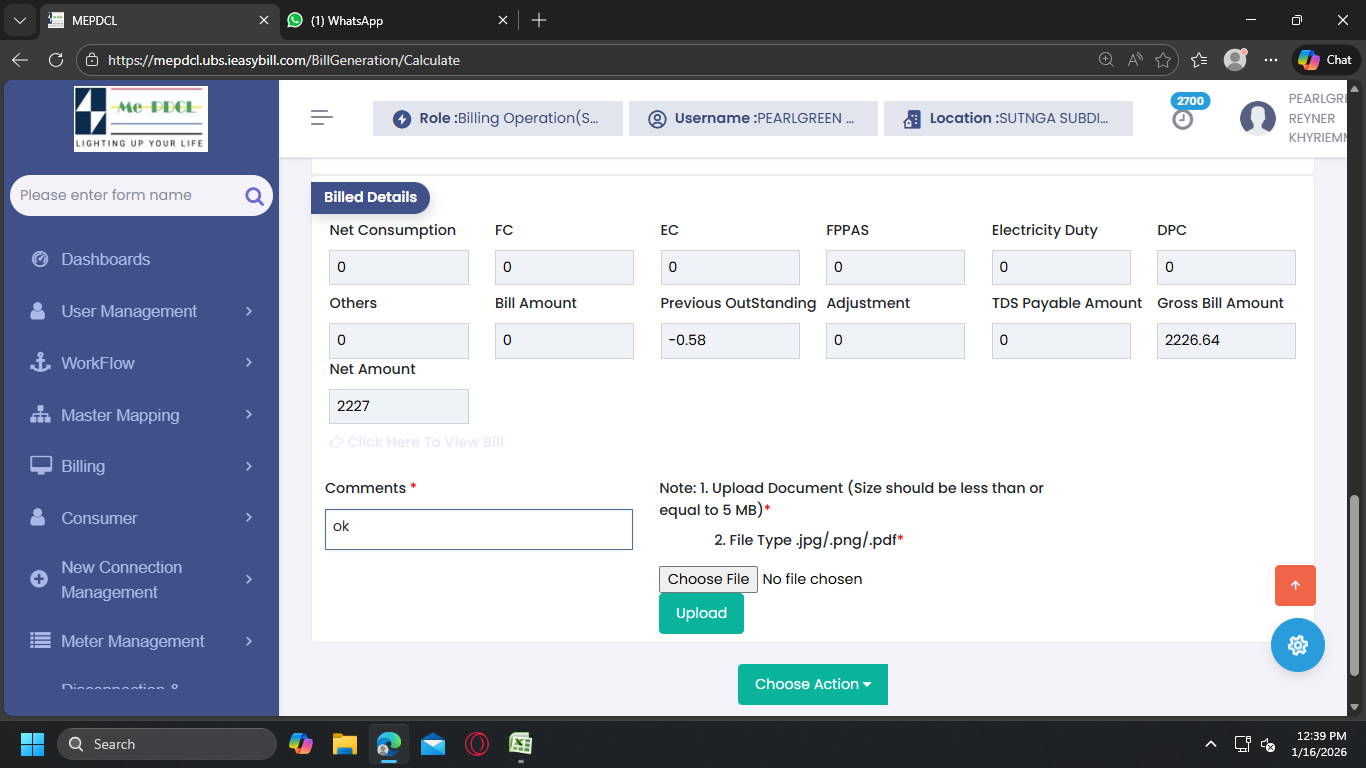Image resolution: width=1366 pixels, height=768 pixels.
Task: Expand the Consumer menu chevron
Action: click(249, 517)
